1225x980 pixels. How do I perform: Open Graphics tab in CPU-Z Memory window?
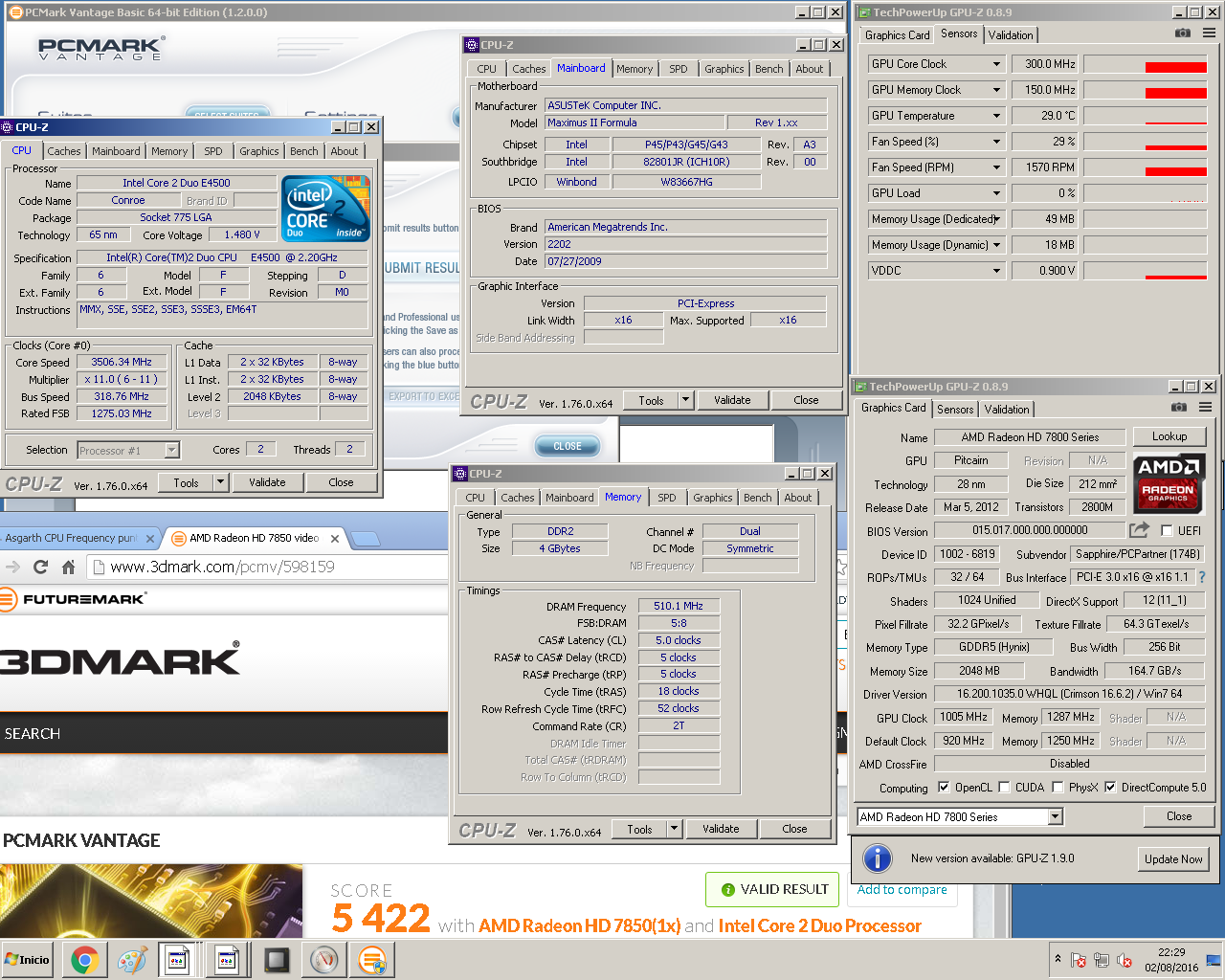click(712, 498)
